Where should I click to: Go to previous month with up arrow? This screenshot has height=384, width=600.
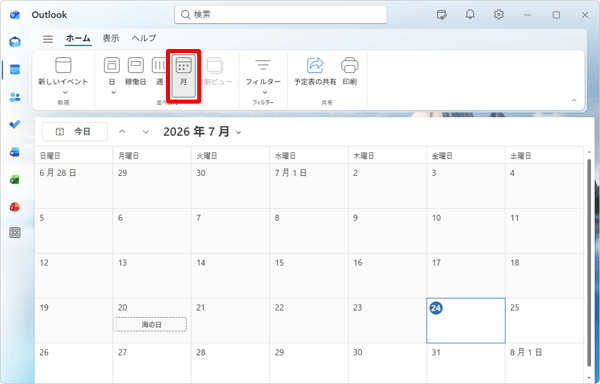point(122,132)
